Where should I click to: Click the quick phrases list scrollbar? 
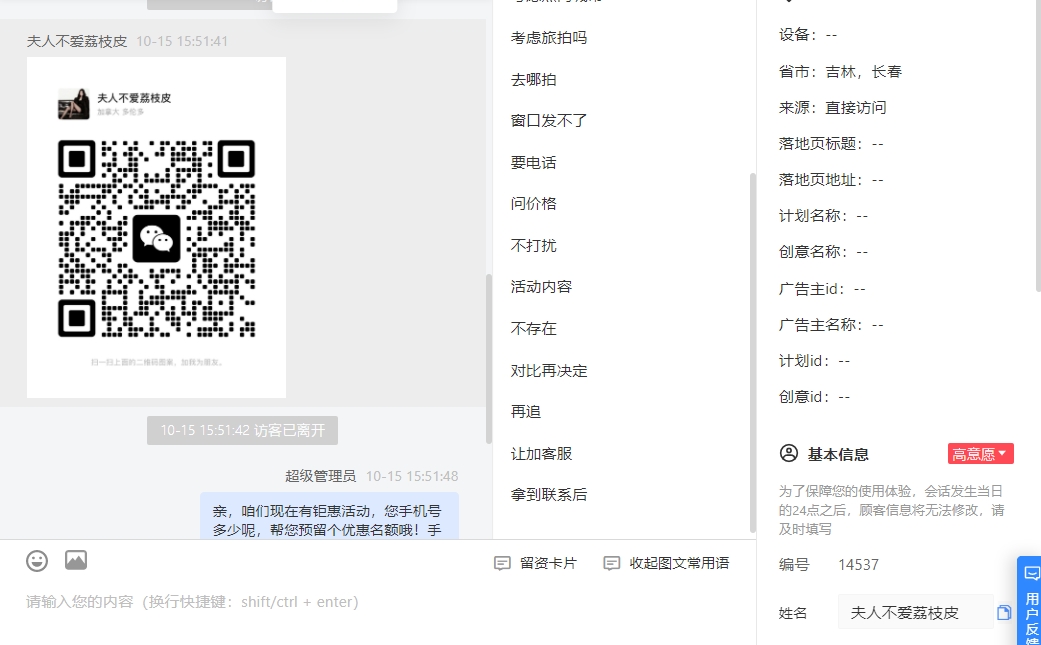[753, 352]
